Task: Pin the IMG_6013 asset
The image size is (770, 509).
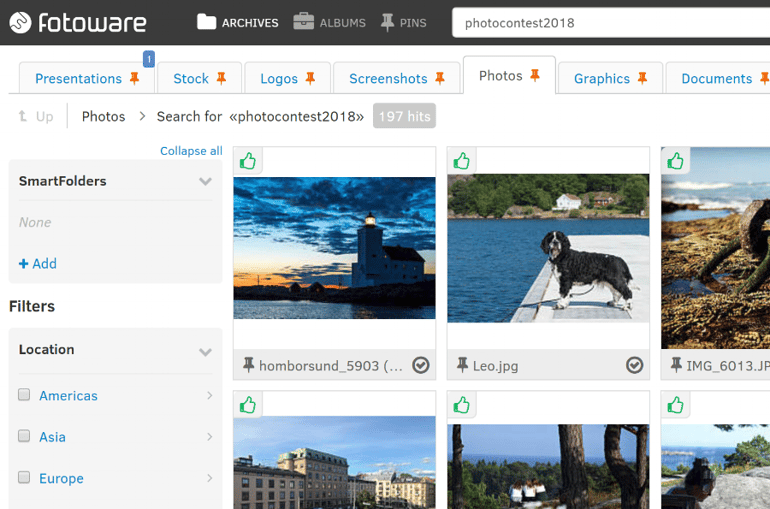Action: click(676, 365)
